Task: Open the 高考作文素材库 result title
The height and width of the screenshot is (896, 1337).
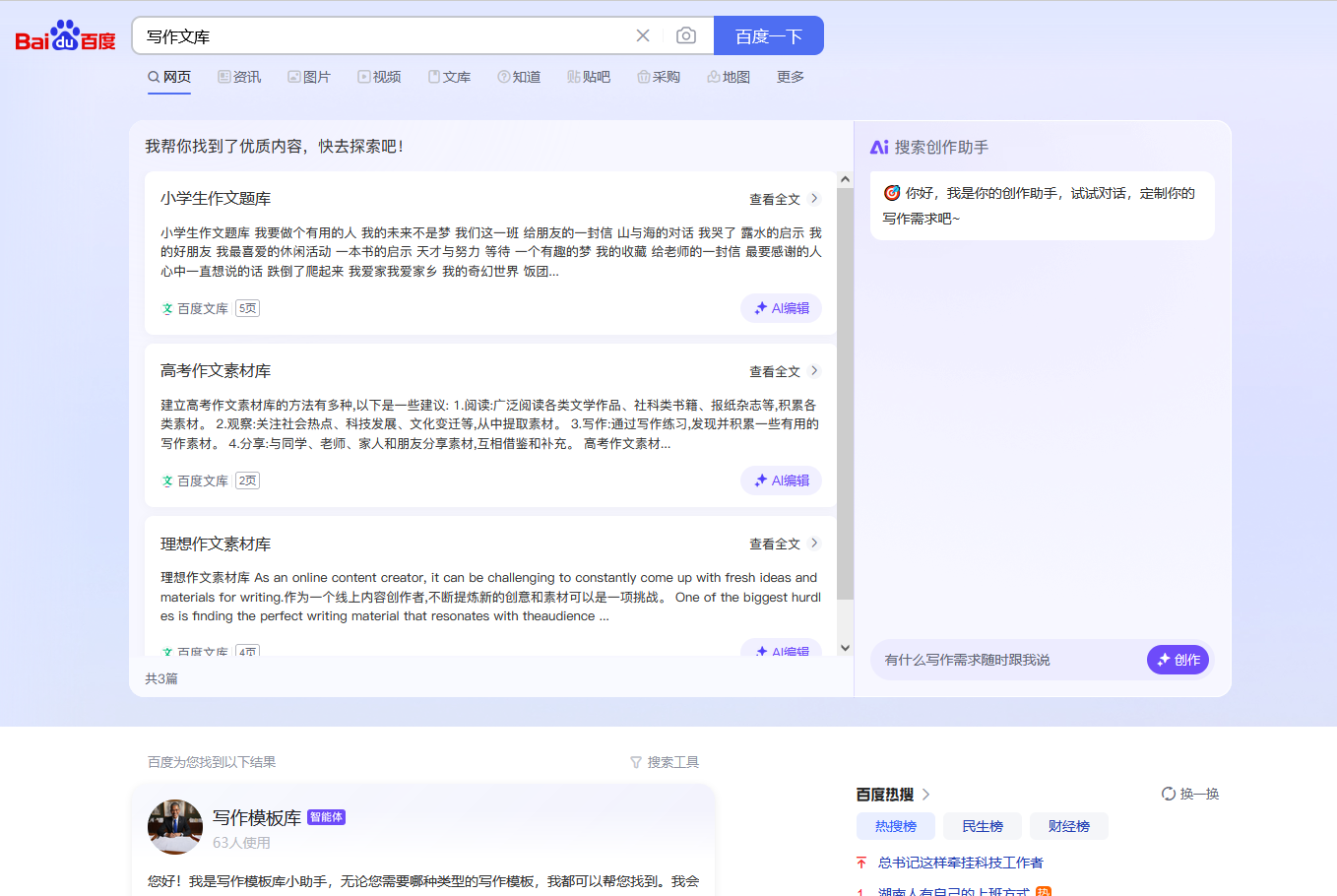Action: [216, 370]
